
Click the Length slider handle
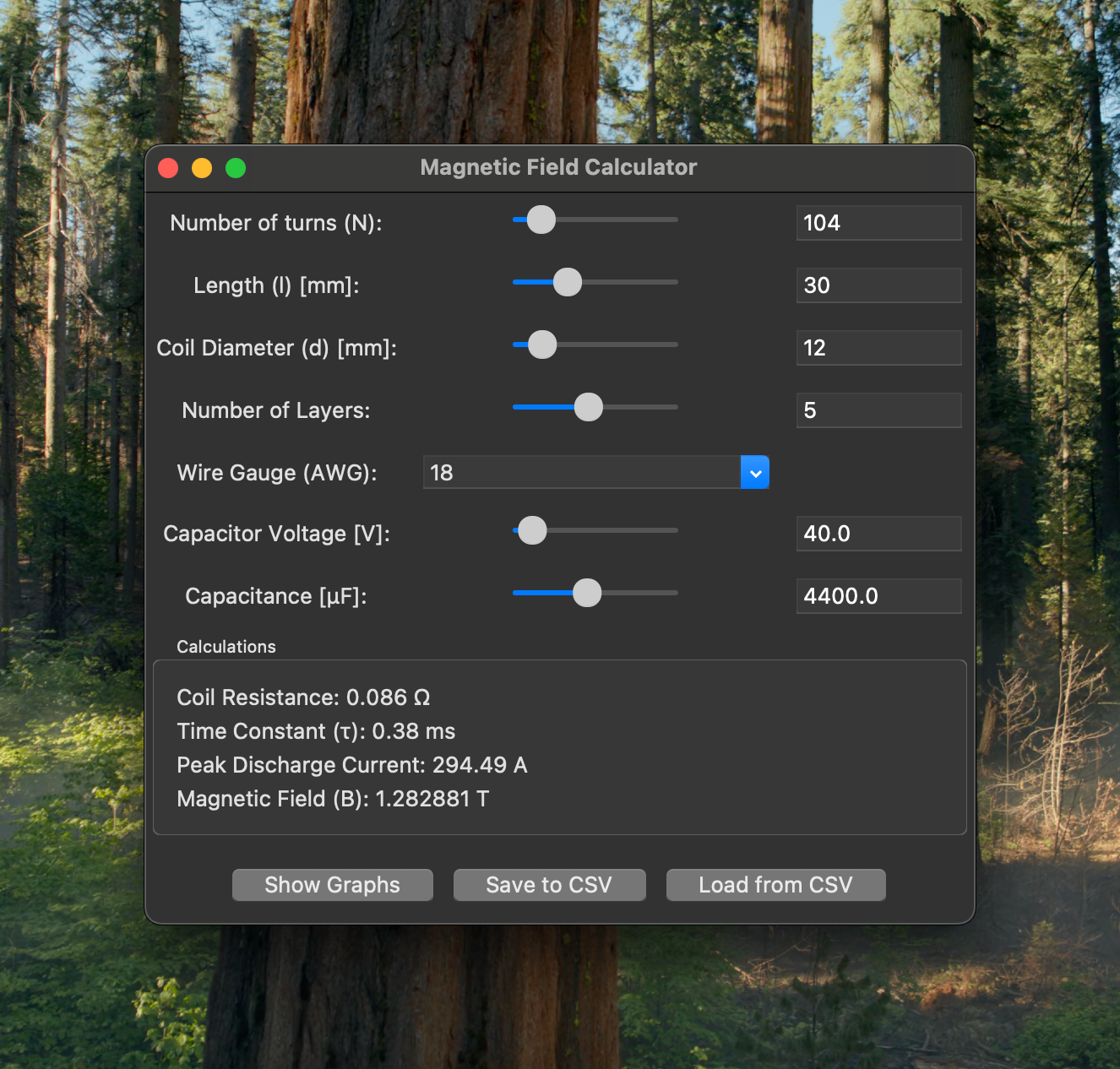tap(568, 282)
